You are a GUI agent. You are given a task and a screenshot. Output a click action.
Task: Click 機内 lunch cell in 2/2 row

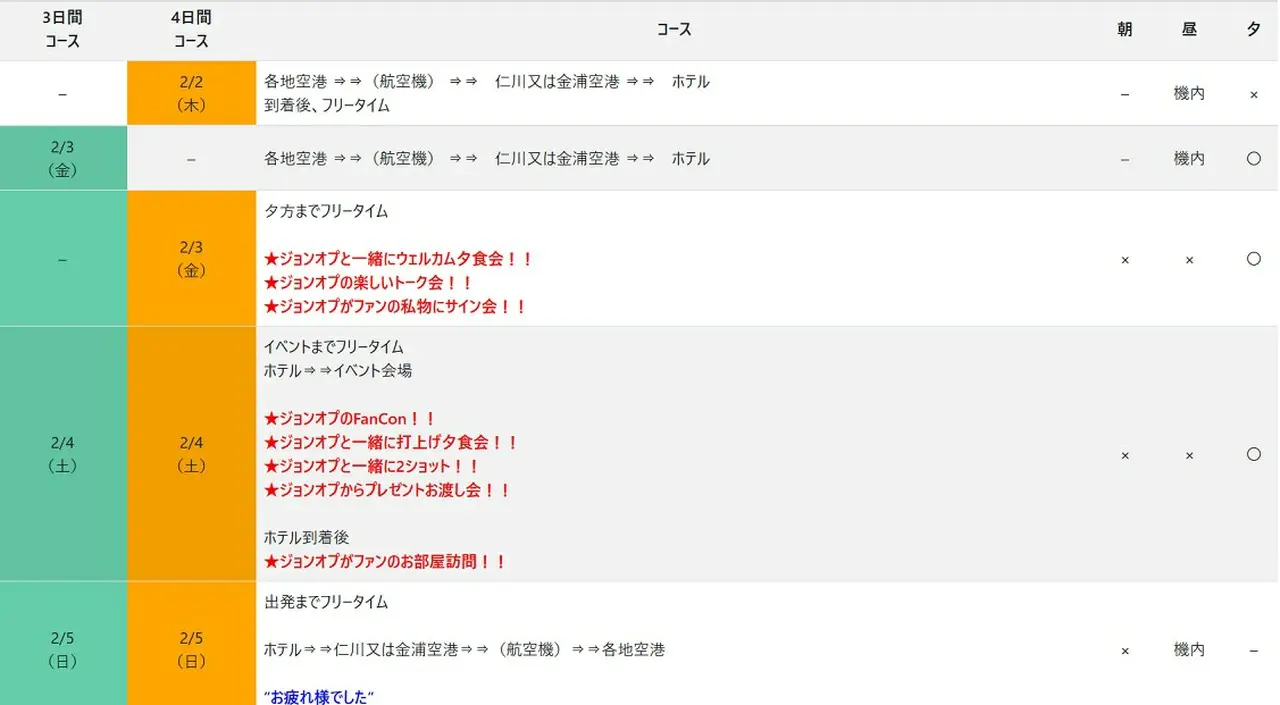click(x=1189, y=93)
